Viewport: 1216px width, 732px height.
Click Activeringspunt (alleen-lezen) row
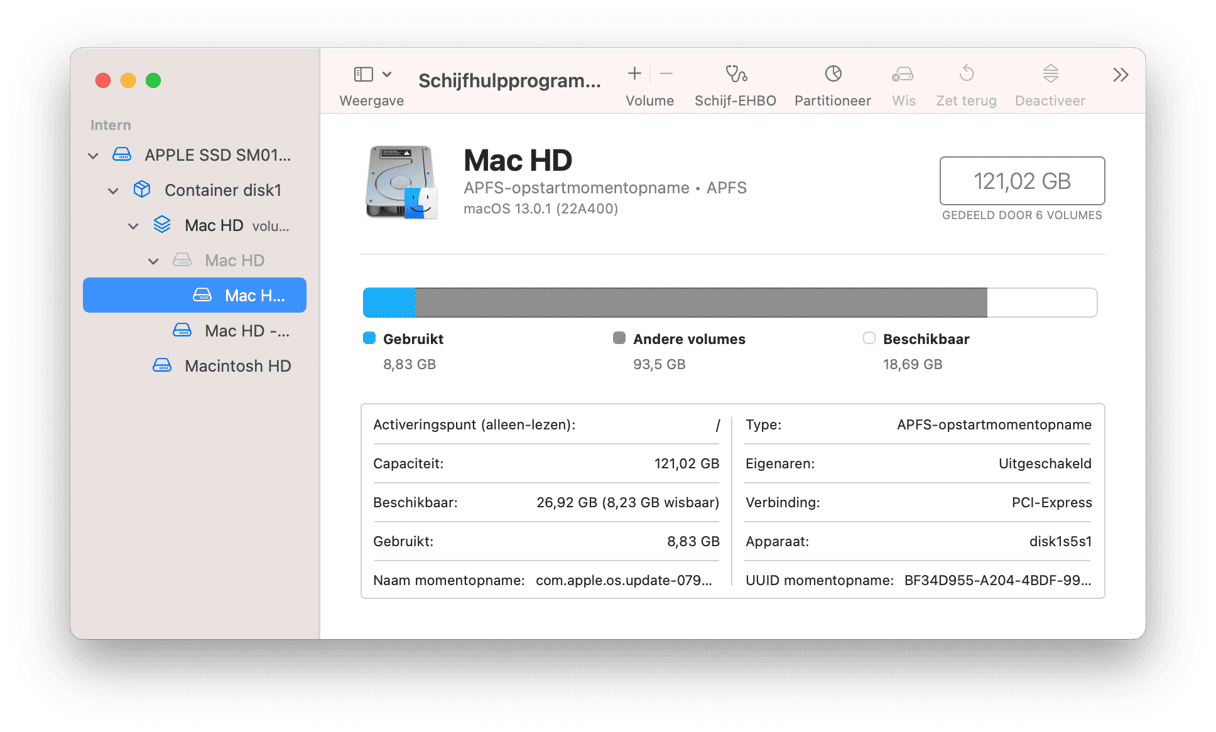(x=546, y=425)
